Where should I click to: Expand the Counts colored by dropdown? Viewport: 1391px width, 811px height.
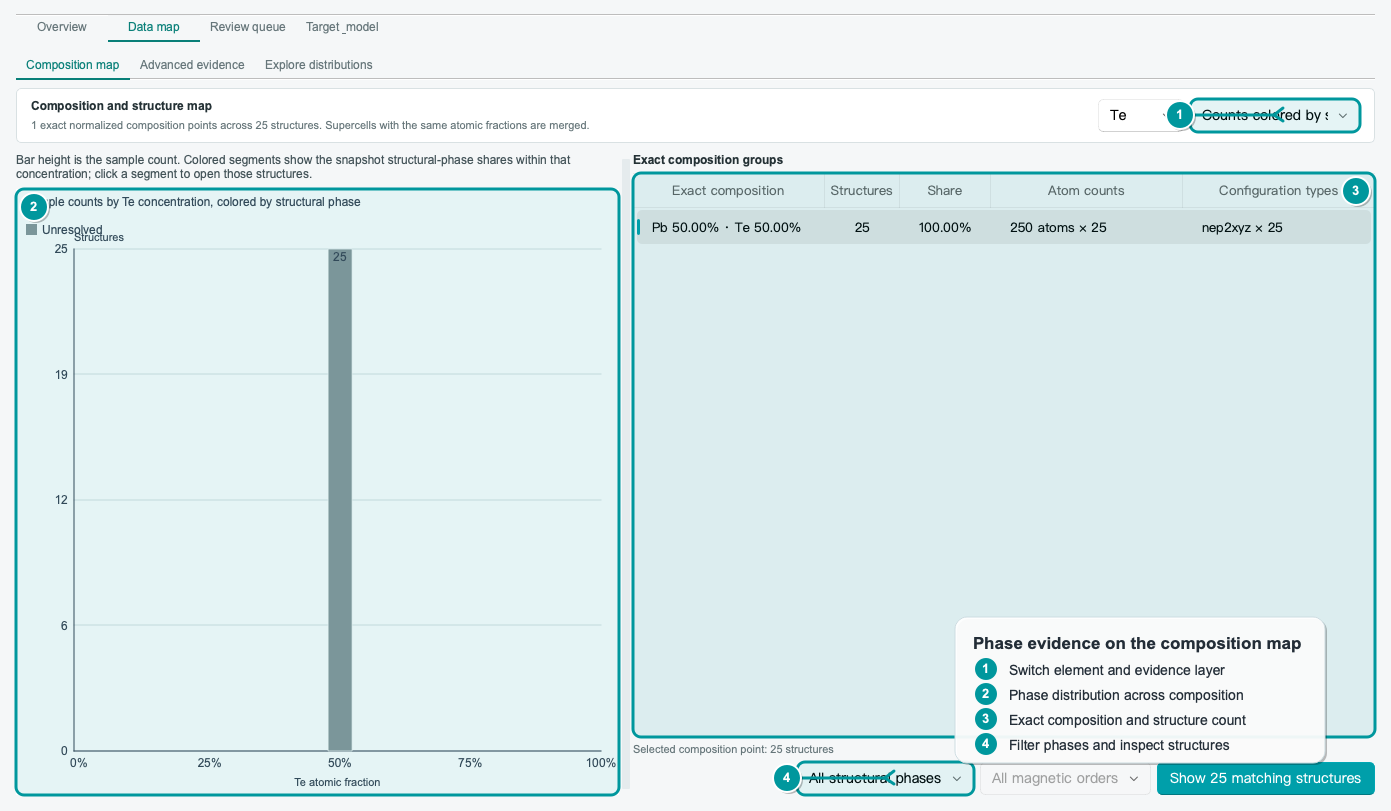tap(1275, 115)
